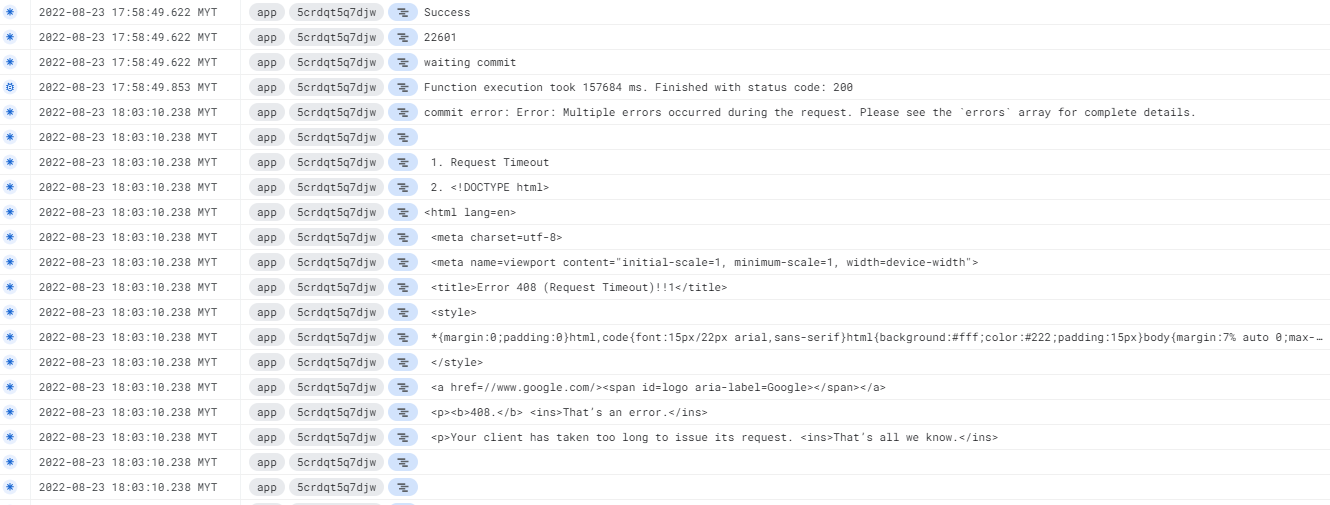1330x505 pixels.
Task: Click the debug severity icon on Function execution row
Action: pos(10,87)
